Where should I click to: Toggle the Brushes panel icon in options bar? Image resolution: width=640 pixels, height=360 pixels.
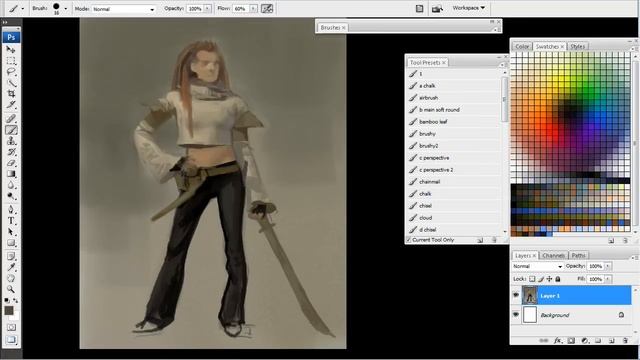coord(419,8)
